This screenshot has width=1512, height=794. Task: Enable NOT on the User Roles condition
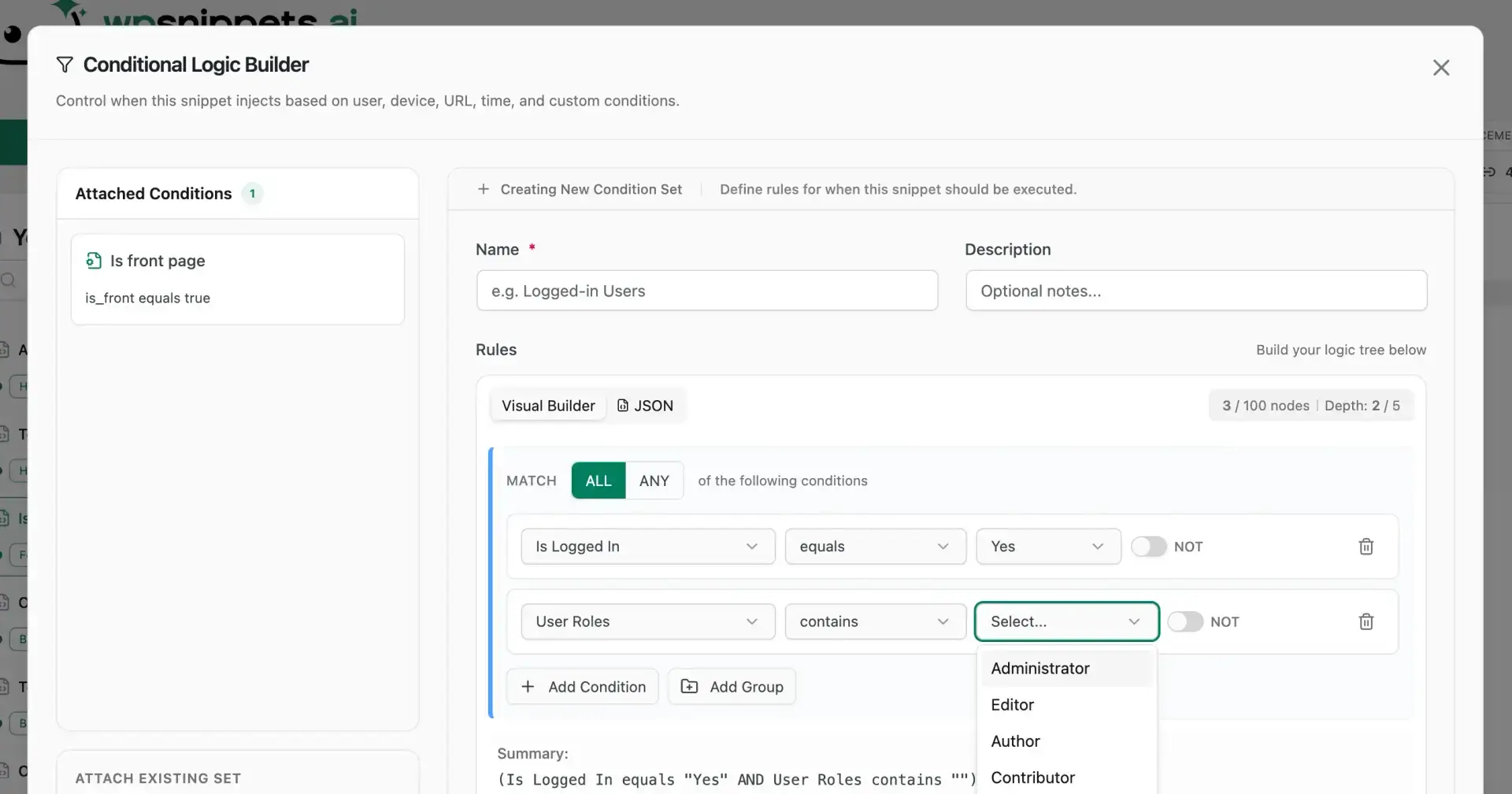[x=1184, y=621]
